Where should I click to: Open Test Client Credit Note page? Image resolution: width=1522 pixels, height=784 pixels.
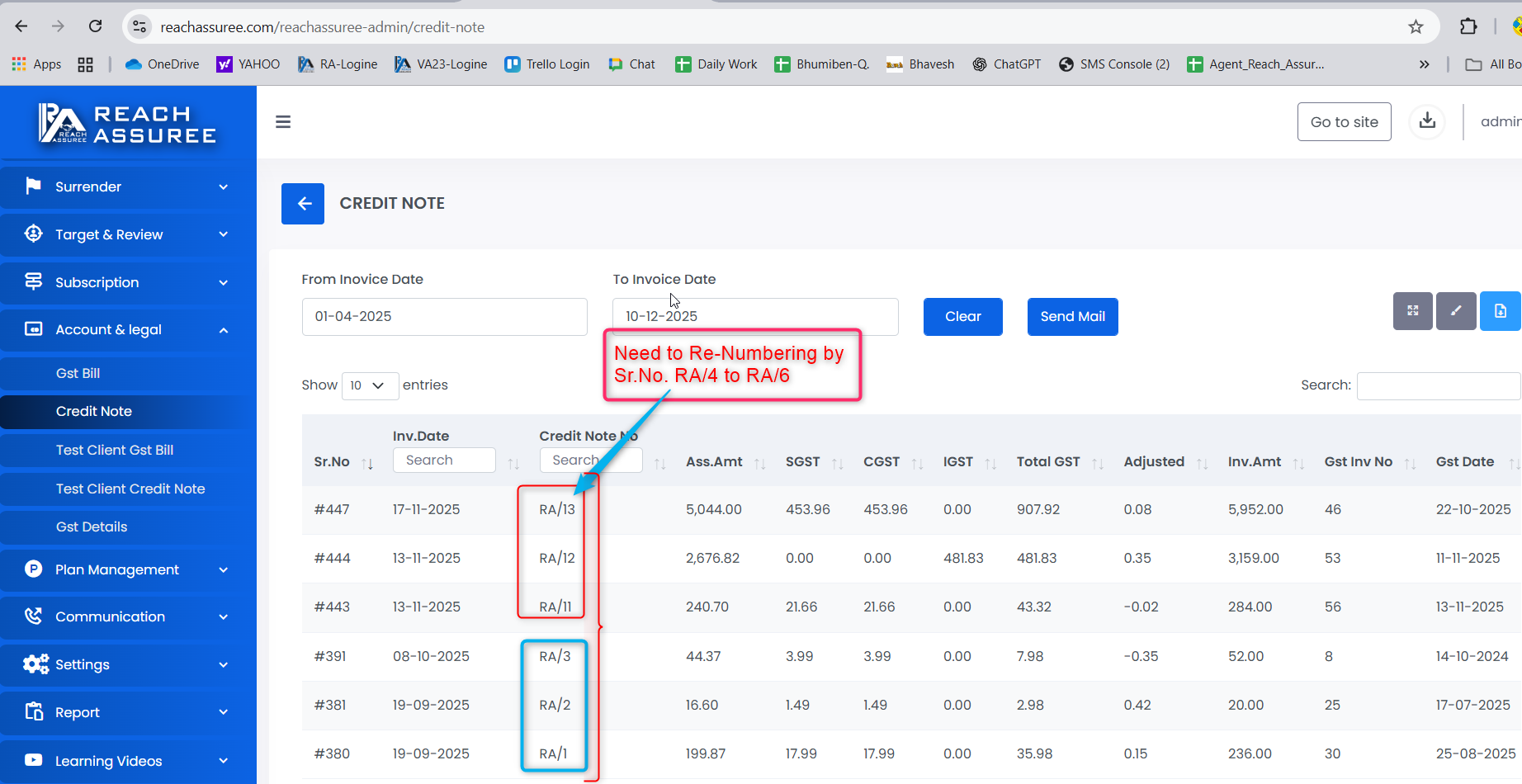coord(130,489)
